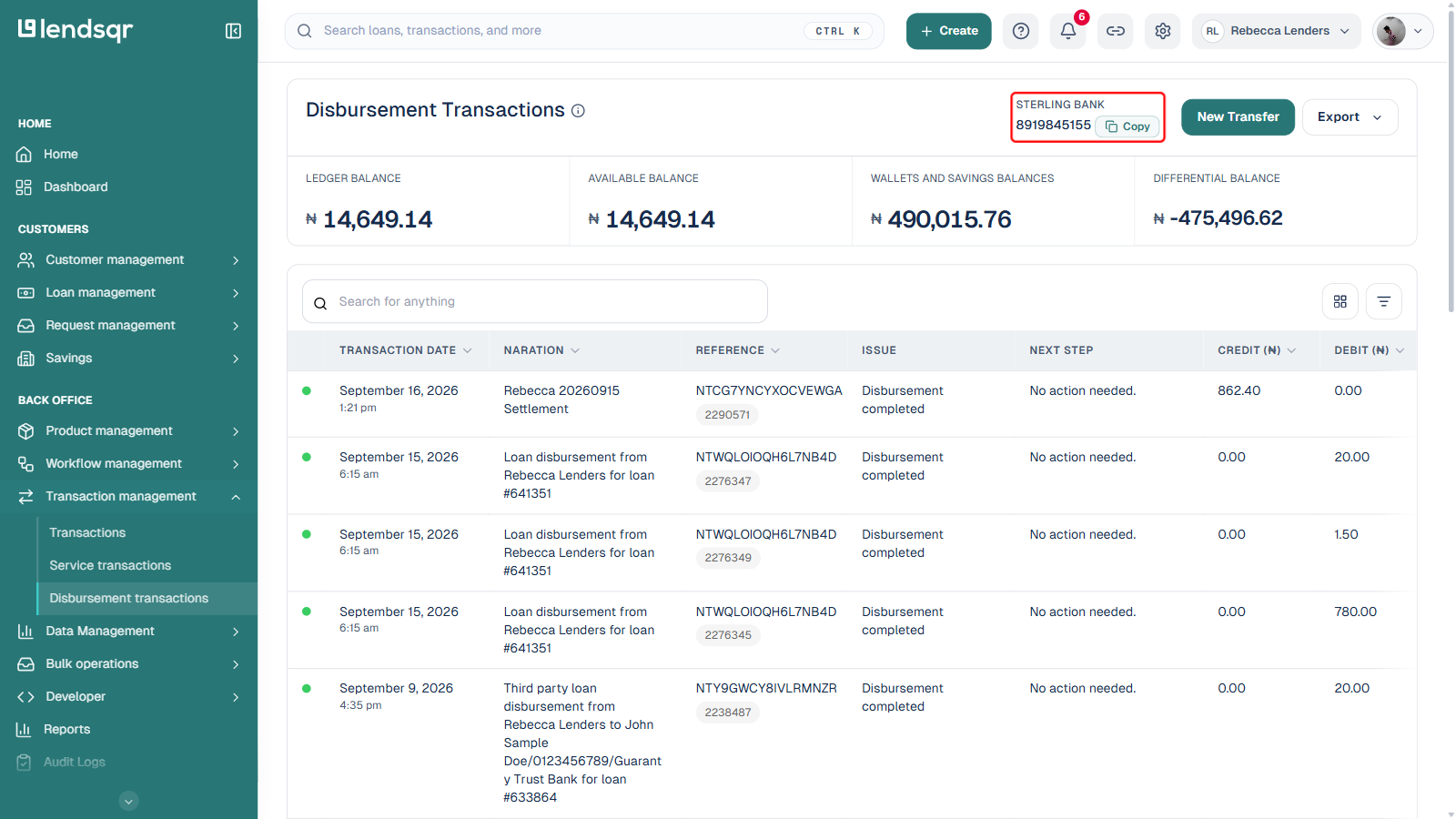Image resolution: width=1456 pixels, height=819 pixels.
Task: Click the info icon beside Disbursement Transactions
Action: tap(578, 110)
